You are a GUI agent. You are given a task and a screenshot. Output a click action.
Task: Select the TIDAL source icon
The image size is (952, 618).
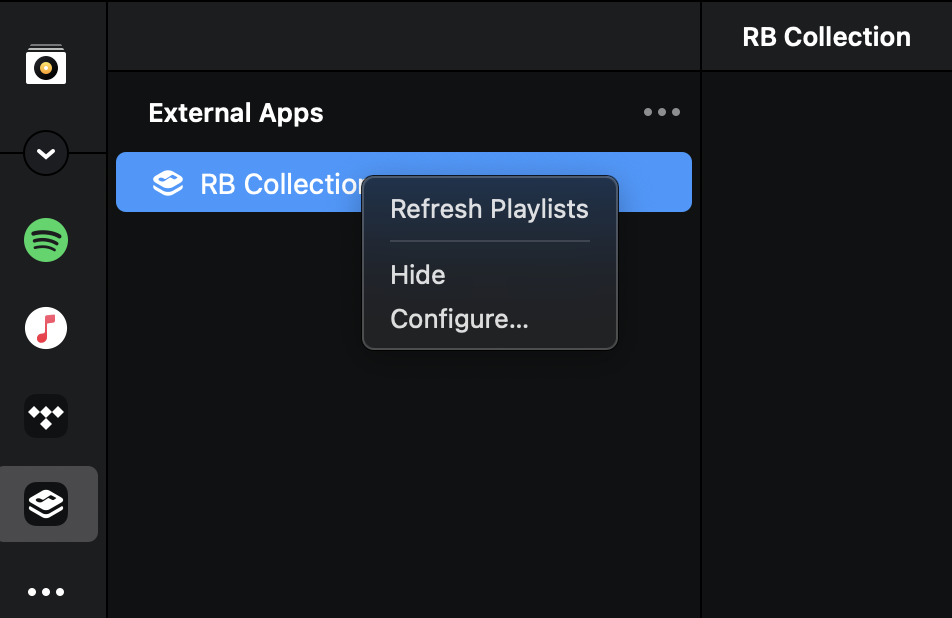coord(46,416)
